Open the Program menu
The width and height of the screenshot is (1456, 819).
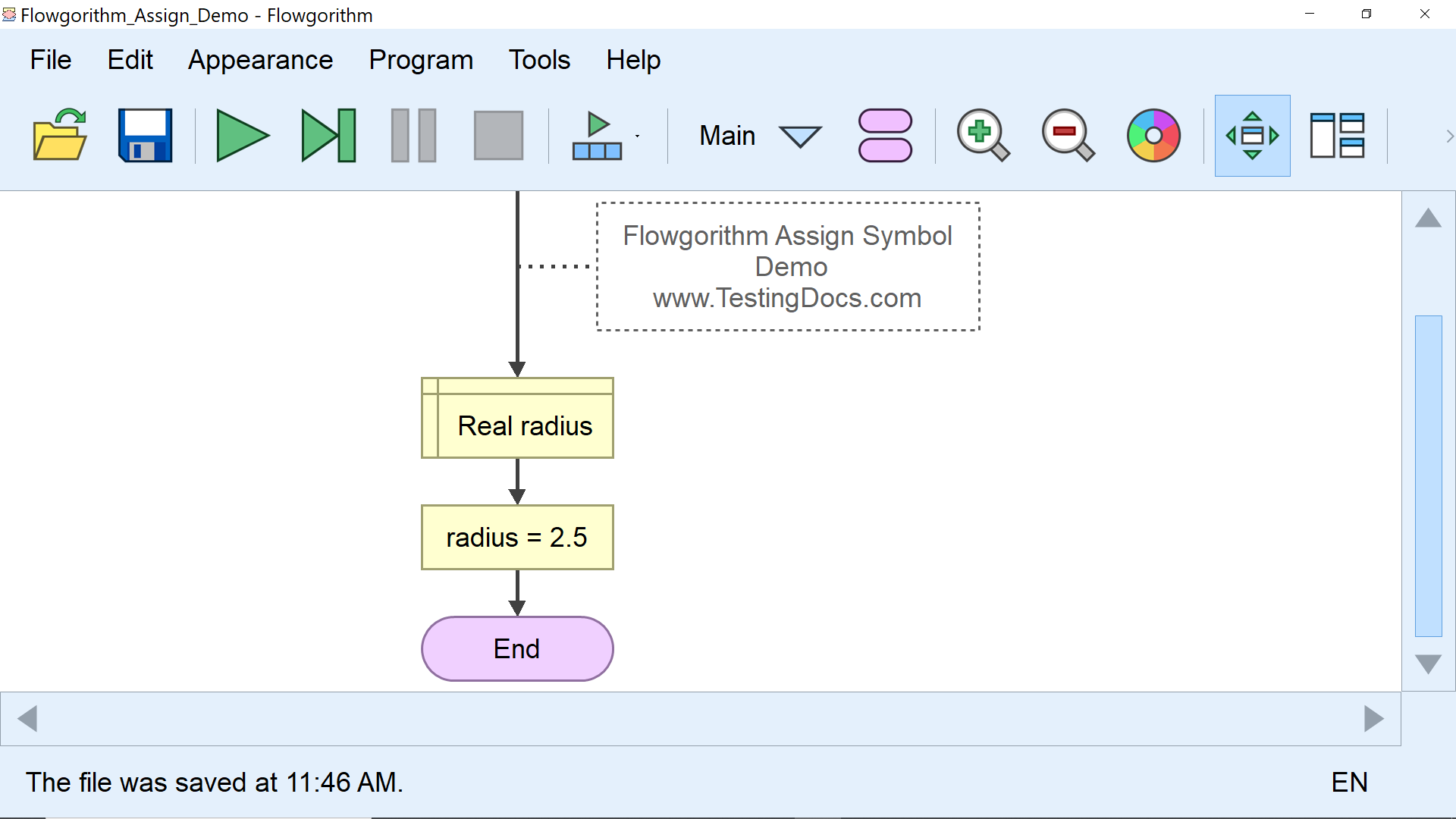(421, 60)
